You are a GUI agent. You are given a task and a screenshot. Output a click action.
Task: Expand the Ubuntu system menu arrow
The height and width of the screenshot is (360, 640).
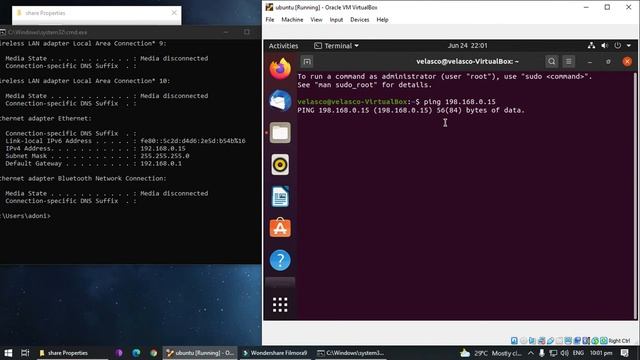tap(629, 46)
